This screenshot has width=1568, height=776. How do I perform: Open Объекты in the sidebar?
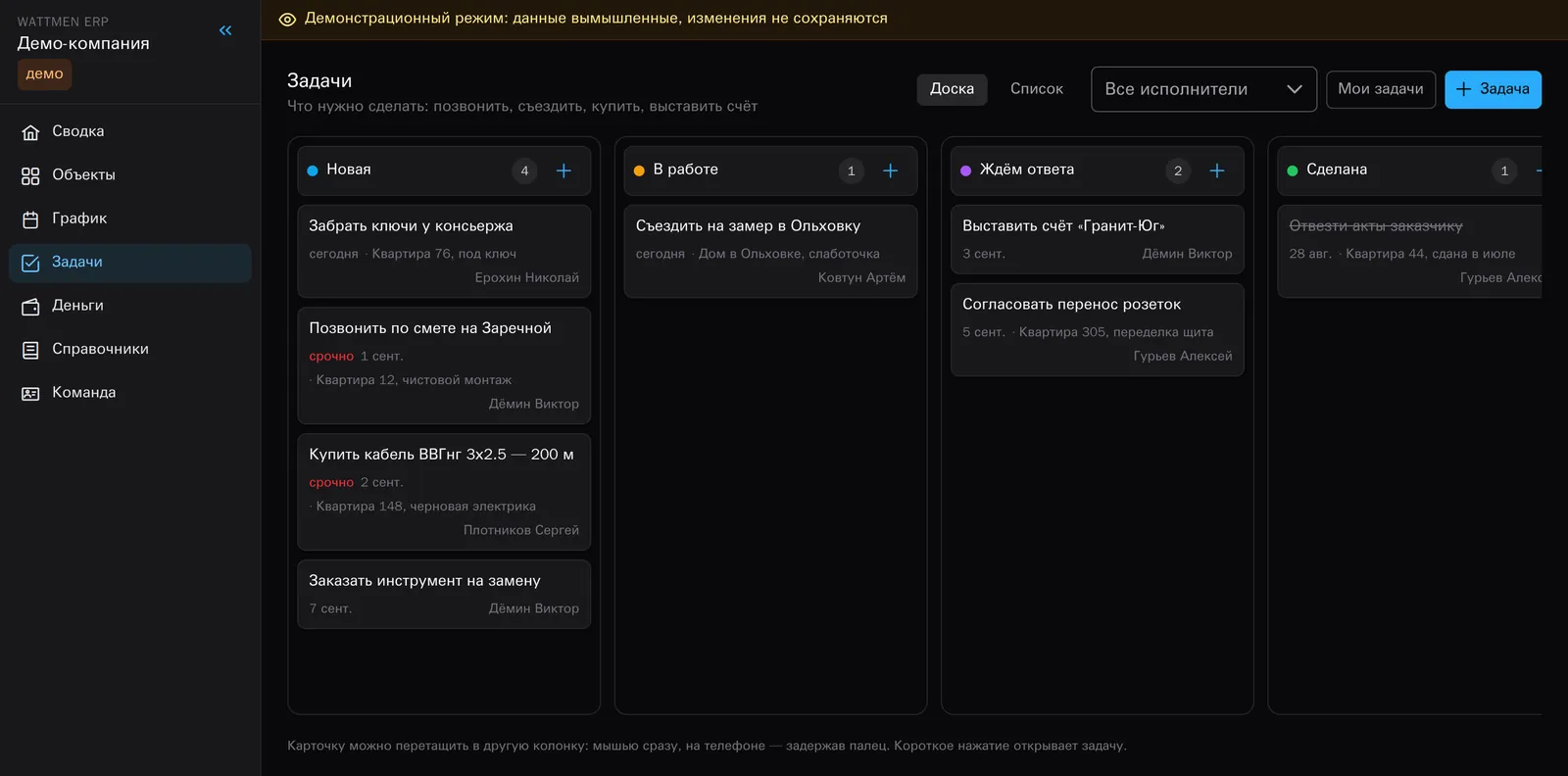click(130, 174)
